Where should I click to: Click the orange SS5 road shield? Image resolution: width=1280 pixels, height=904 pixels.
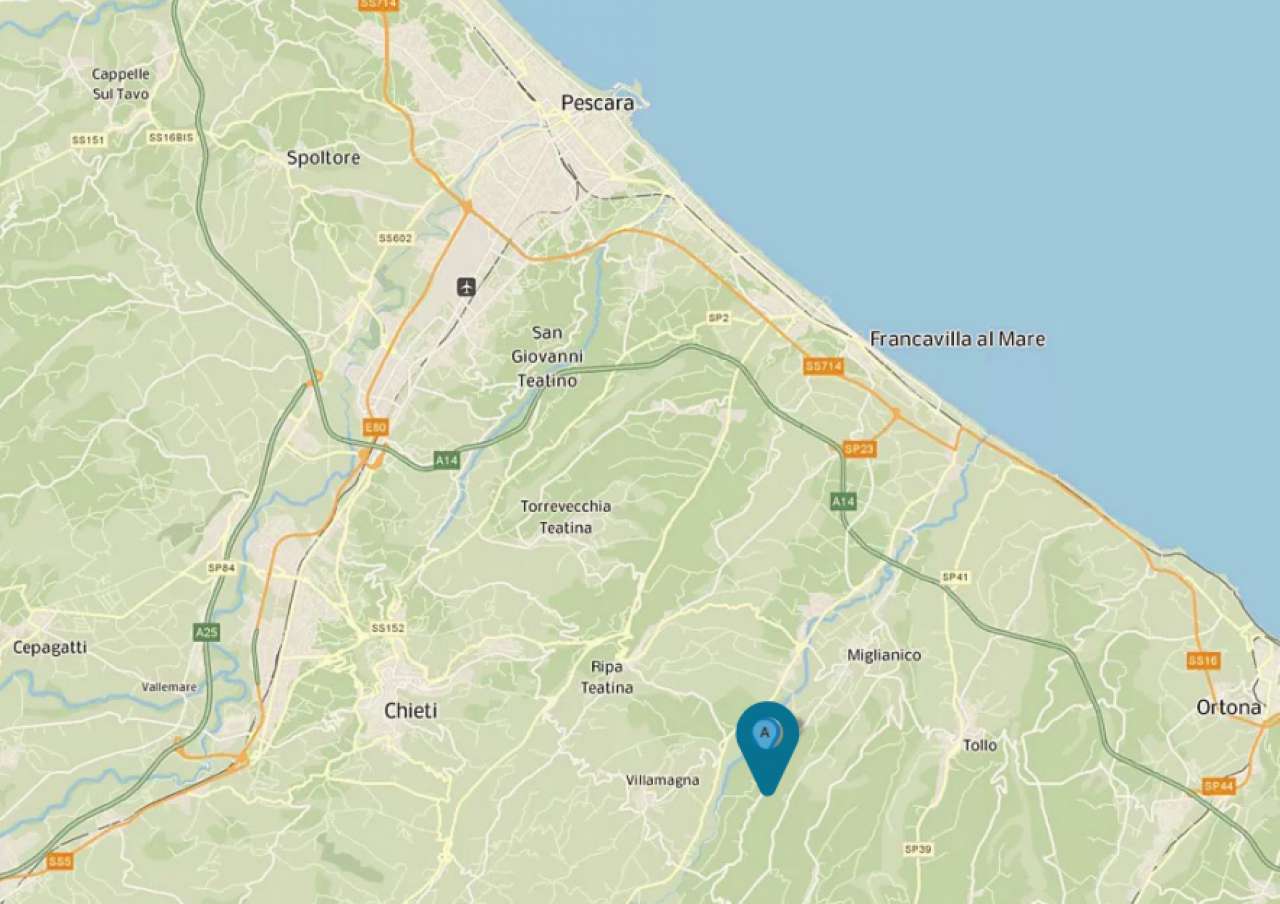pos(60,861)
